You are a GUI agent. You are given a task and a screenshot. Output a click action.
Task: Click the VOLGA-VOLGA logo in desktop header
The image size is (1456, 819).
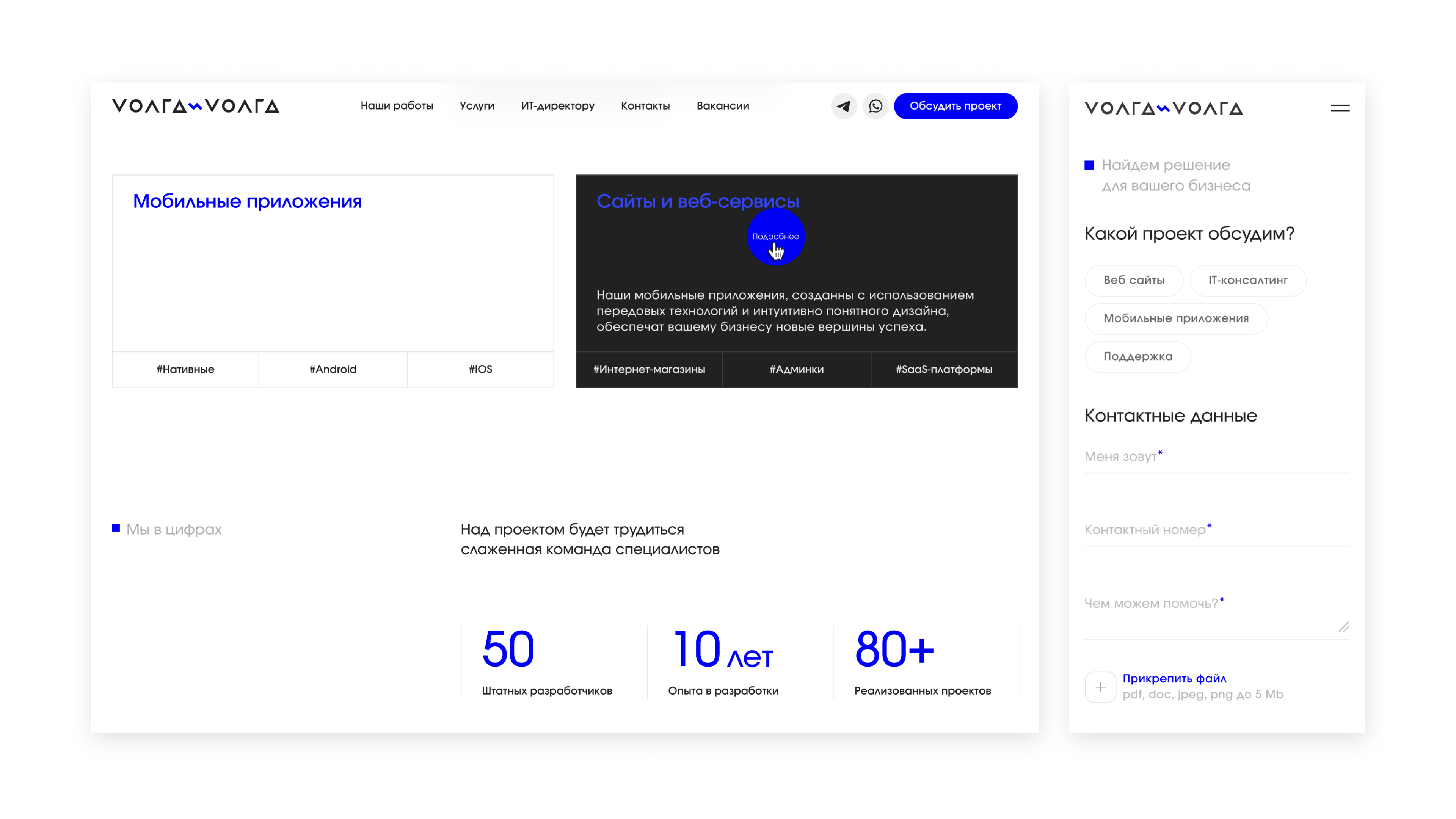(196, 106)
